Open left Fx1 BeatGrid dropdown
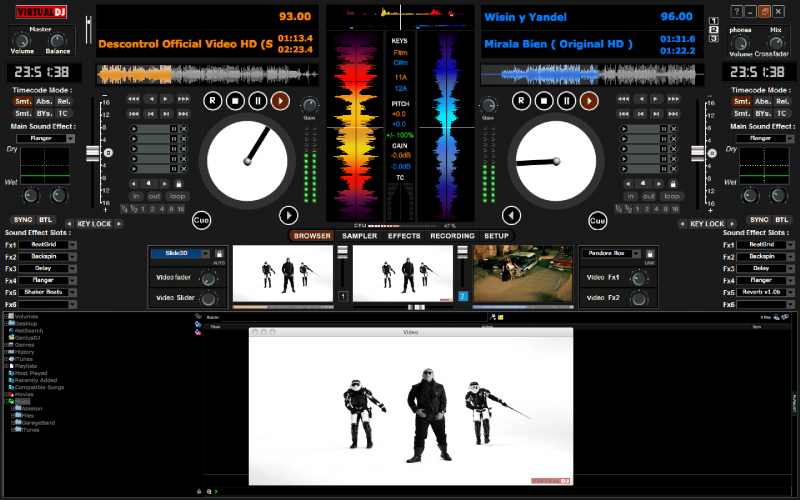This screenshot has width=800, height=500. [x=48, y=245]
